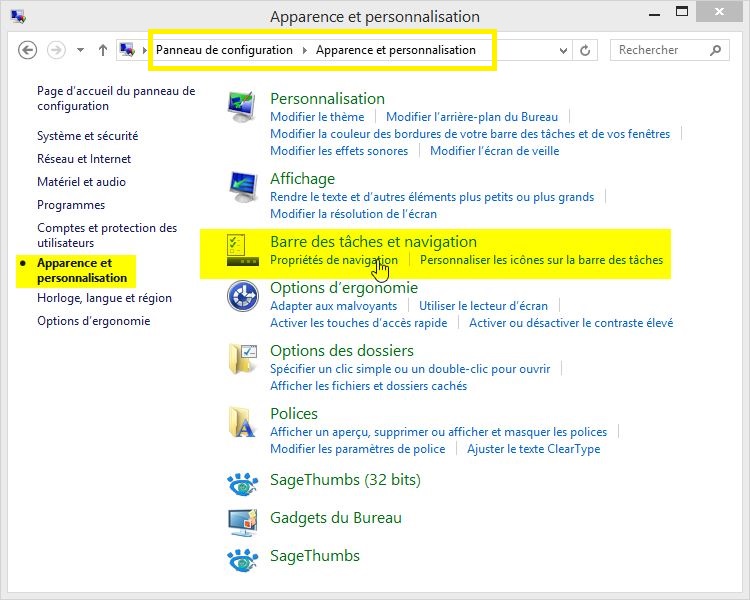The height and width of the screenshot is (600, 750).
Task: Expand the address bar history dropdown
Action: click(565, 50)
